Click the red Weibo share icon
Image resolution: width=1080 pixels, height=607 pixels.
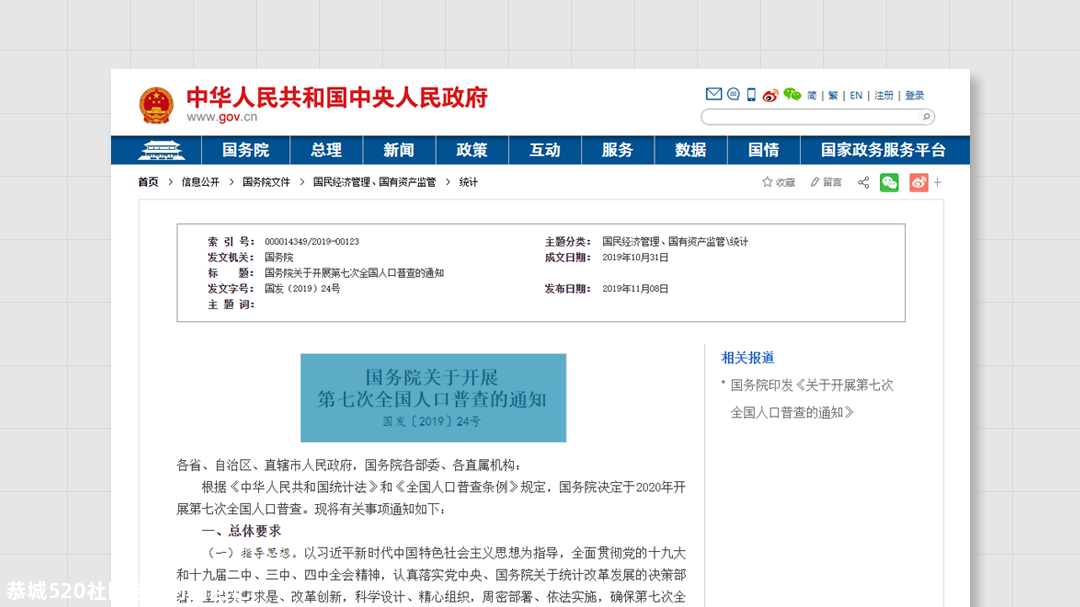[918, 182]
